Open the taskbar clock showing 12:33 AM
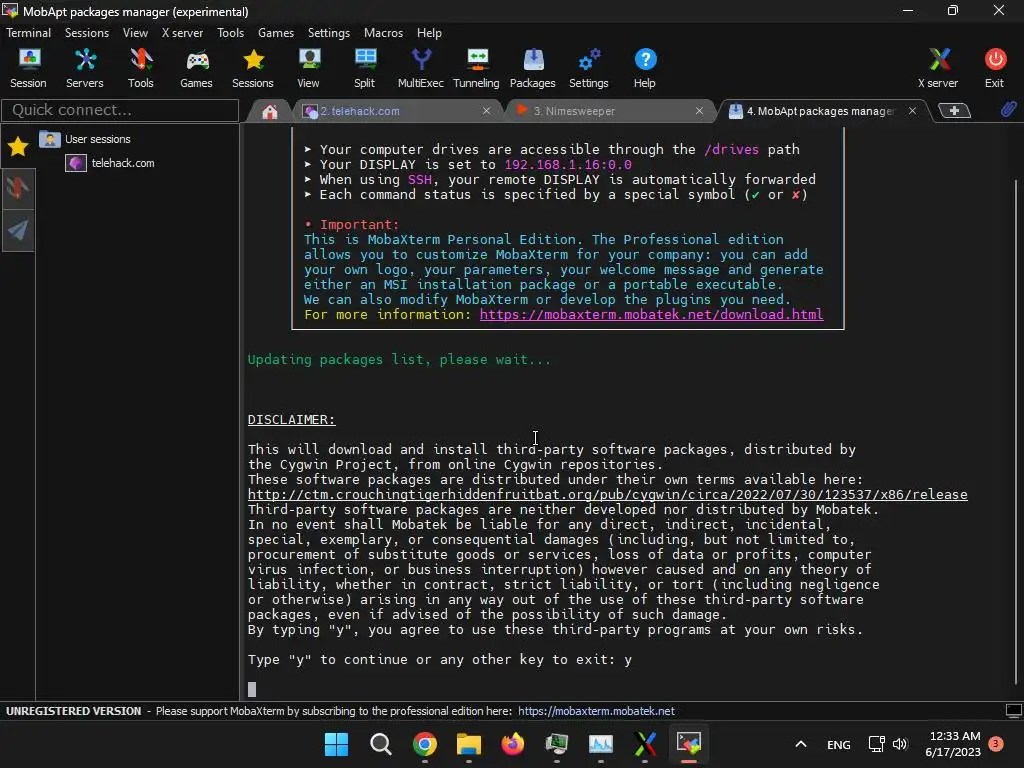Screen dimensions: 1024x768 953,744
